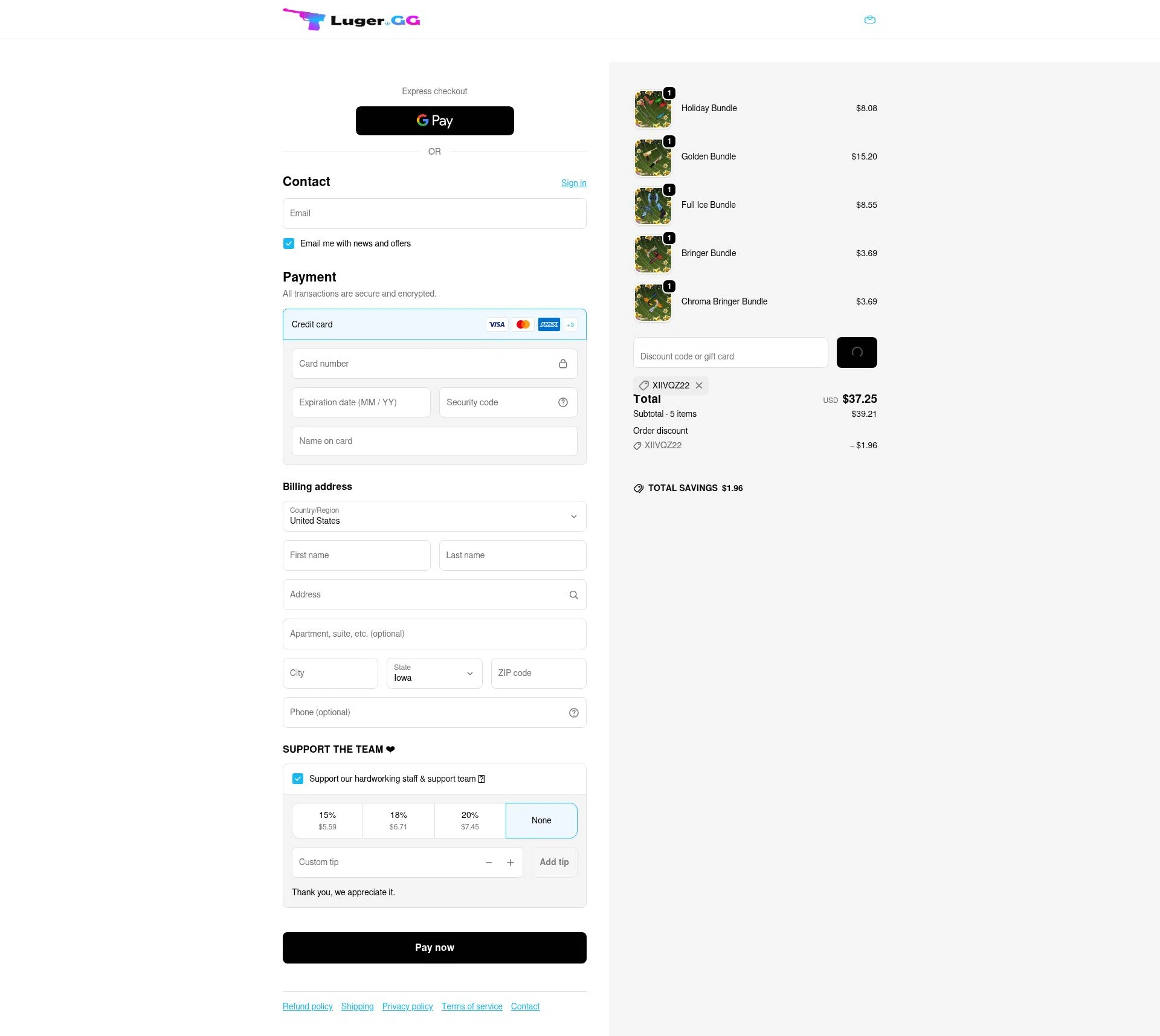The image size is (1160, 1036).
Task: Increase custom tip with plus icon
Action: click(510, 863)
